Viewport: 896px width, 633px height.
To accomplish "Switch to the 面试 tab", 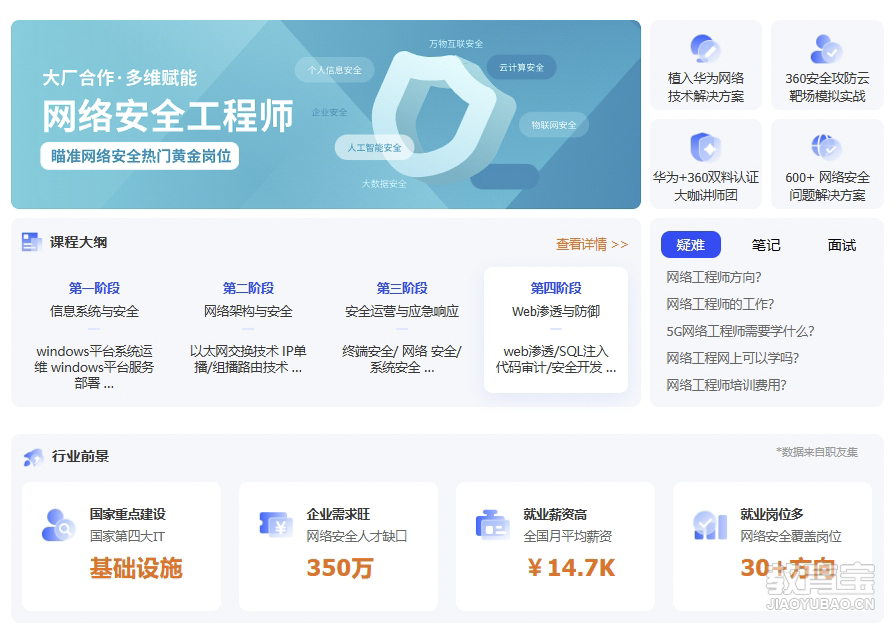I will (x=842, y=245).
